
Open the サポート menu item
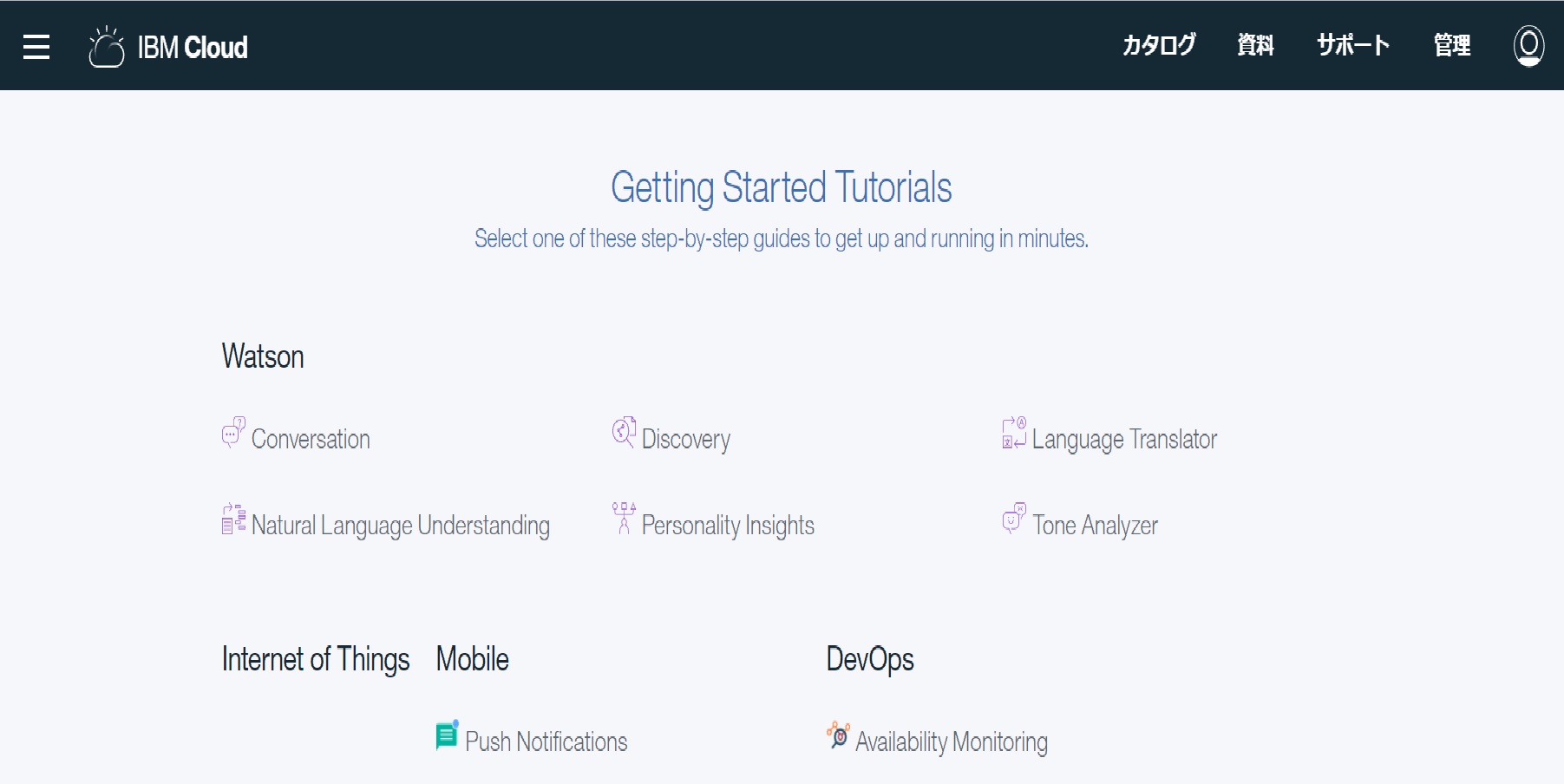1353,45
